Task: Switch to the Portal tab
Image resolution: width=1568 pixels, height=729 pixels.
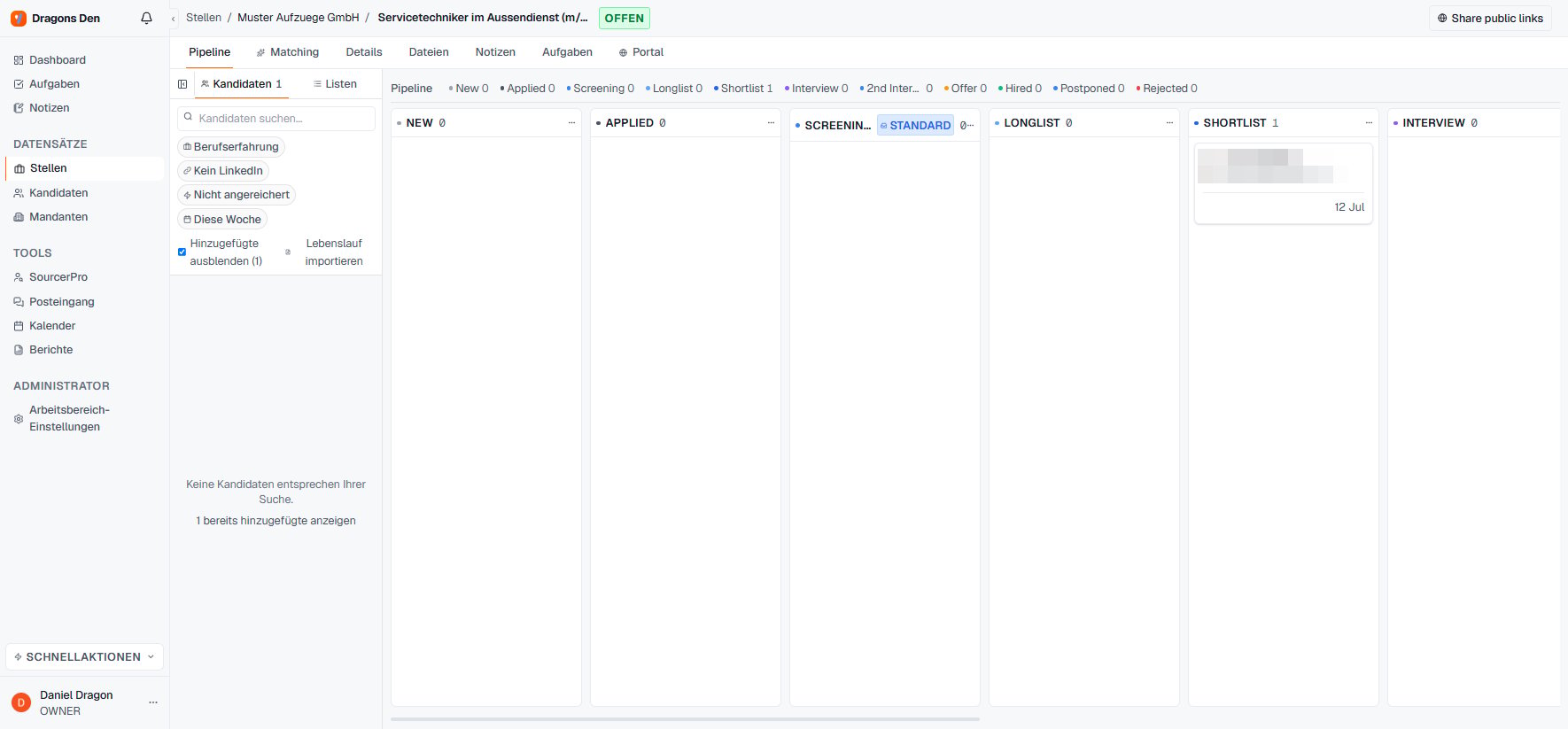Action: tap(641, 52)
